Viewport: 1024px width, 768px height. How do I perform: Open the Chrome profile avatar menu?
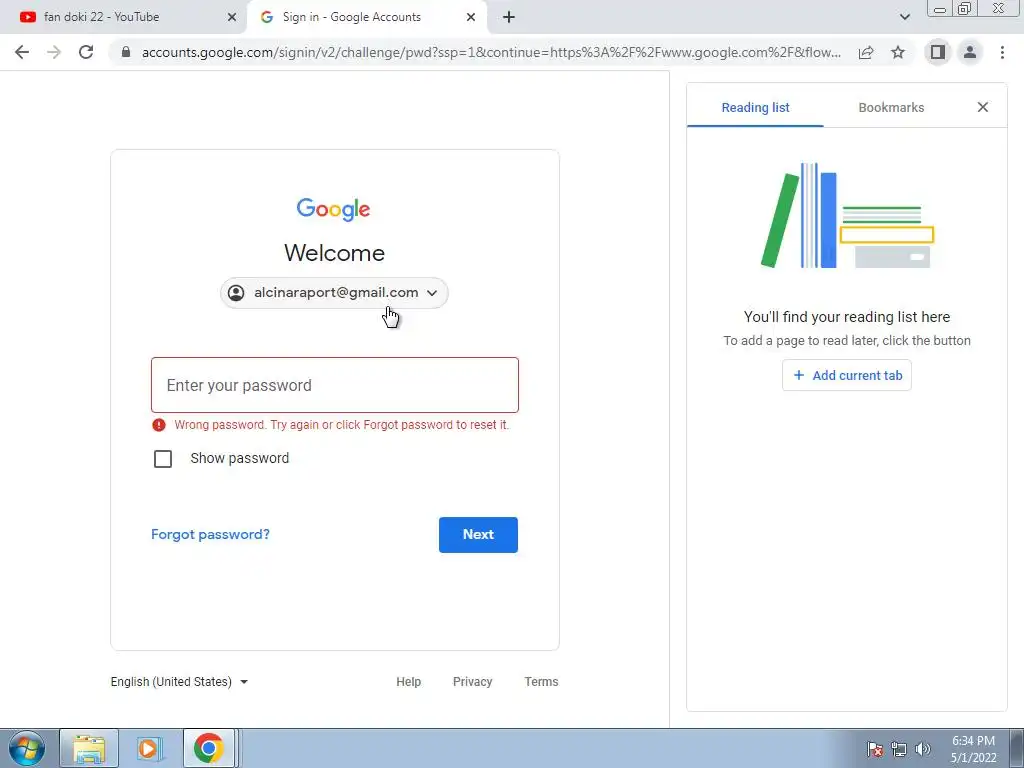click(x=970, y=52)
